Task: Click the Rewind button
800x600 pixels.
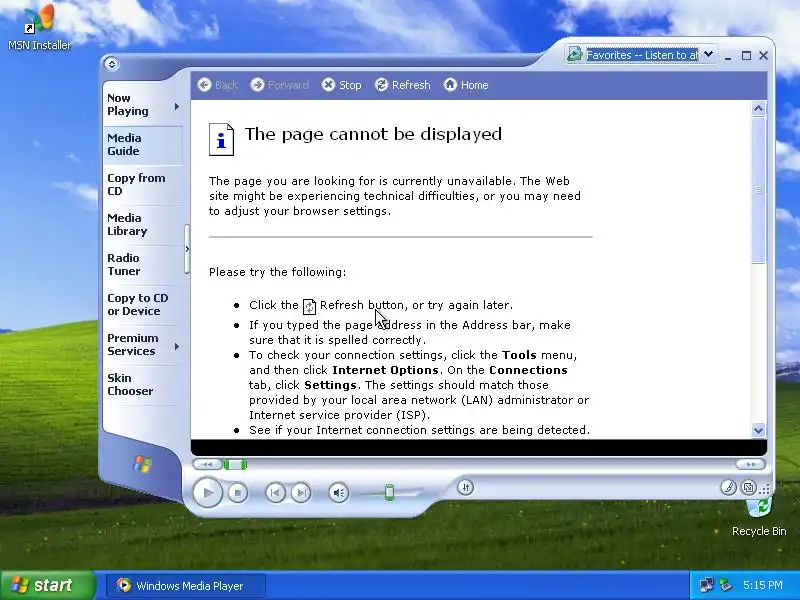Action: pos(207,465)
